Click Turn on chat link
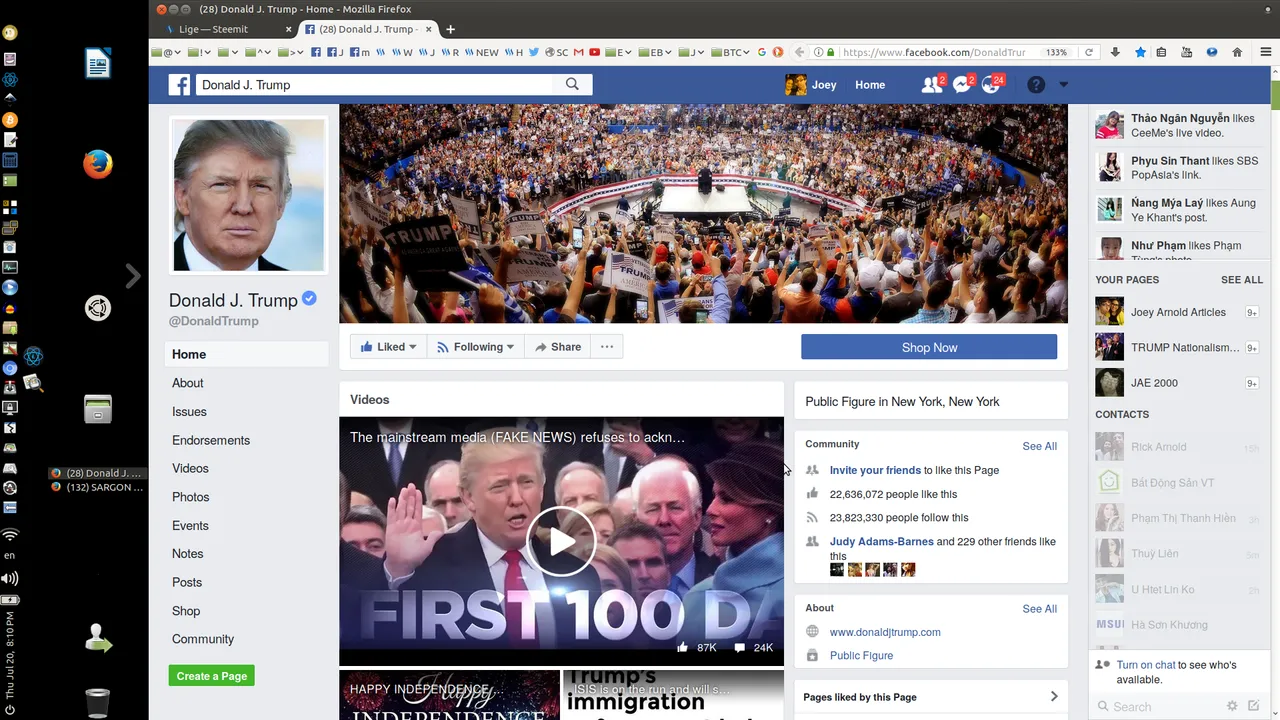 [x=1146, y=665]
